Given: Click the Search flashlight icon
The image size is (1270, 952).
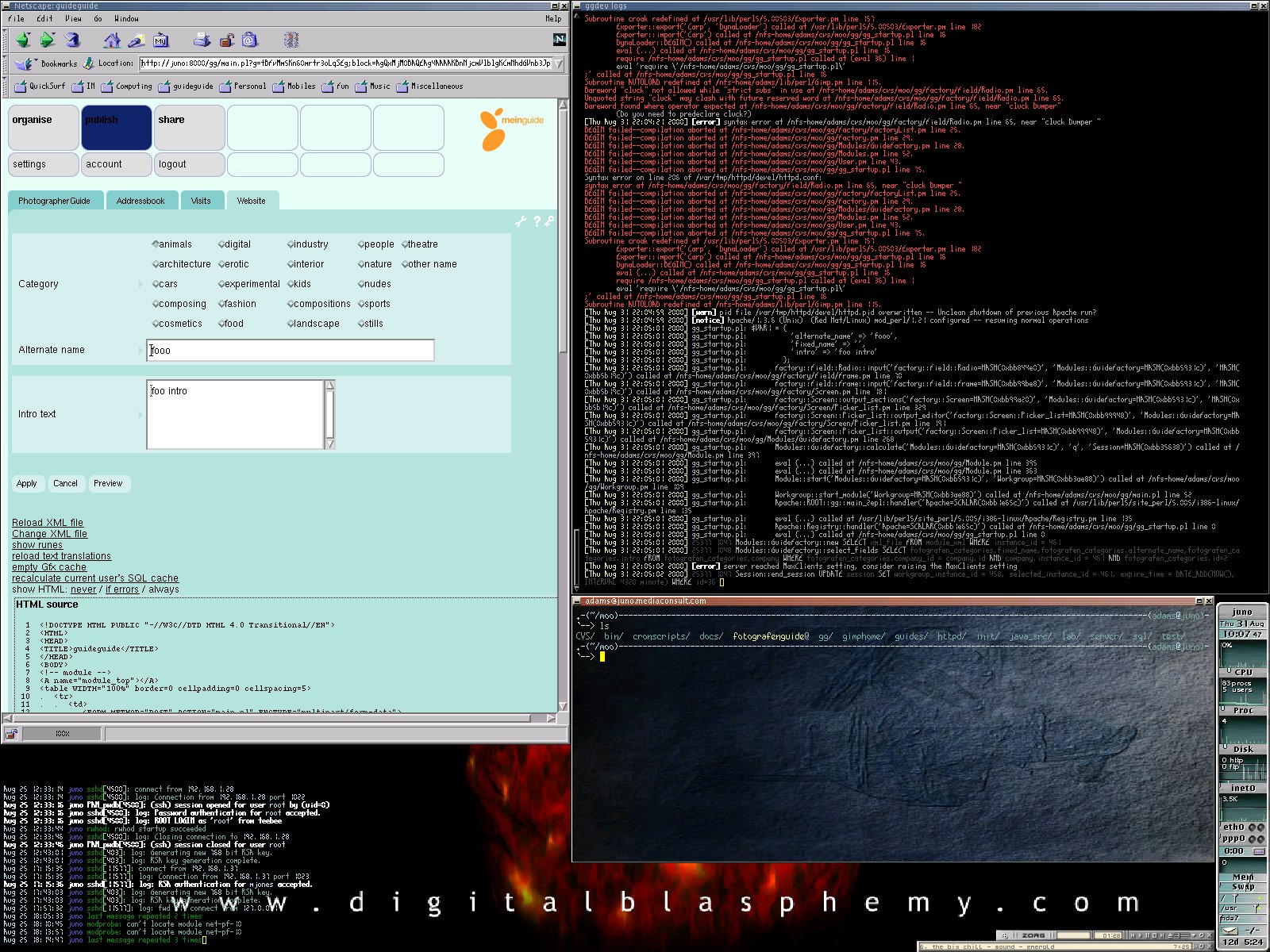Looking at the screenshot, I should pos(137,40).
